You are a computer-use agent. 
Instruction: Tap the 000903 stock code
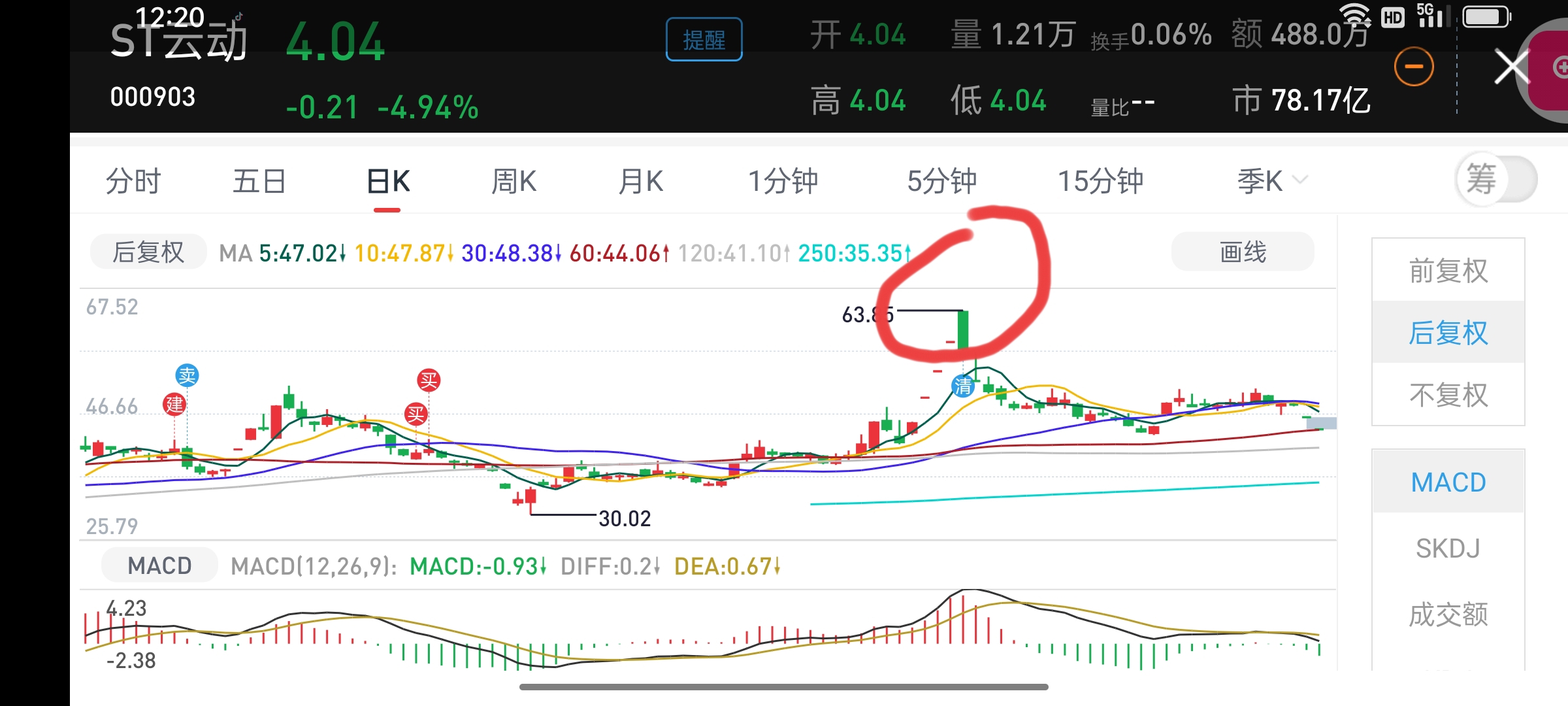152,97
